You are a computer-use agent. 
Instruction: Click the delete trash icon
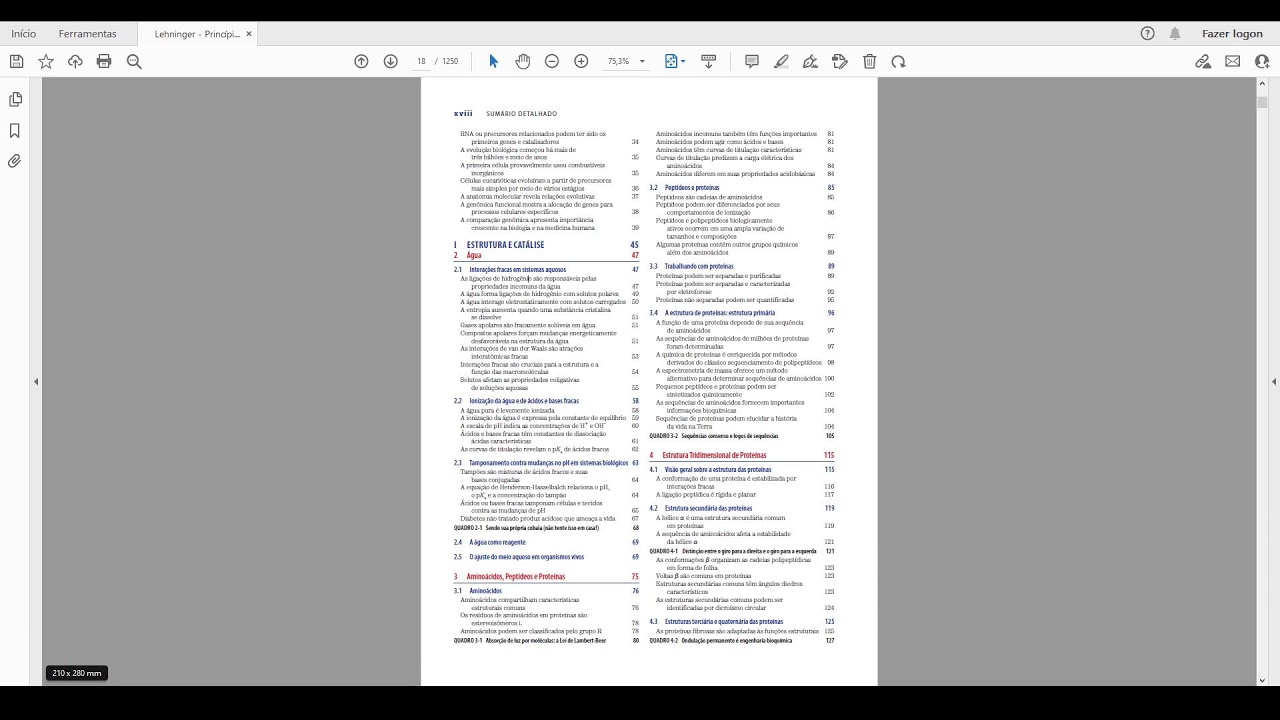870,61
